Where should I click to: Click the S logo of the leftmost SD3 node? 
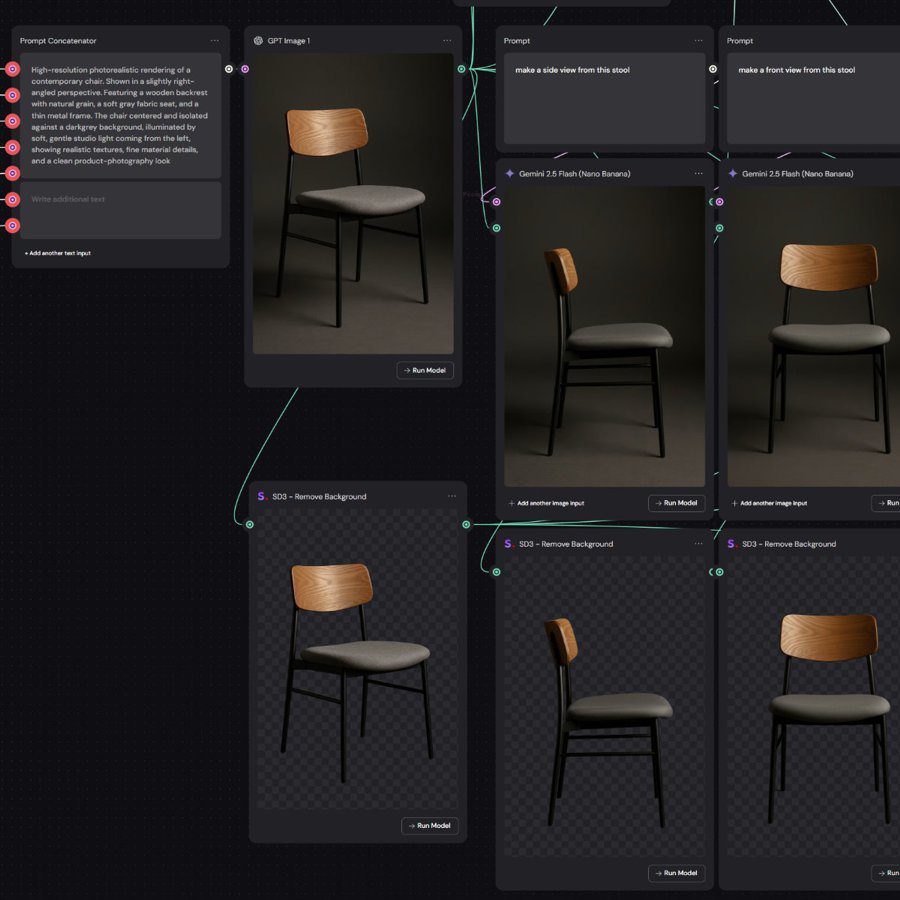[262, 496]
